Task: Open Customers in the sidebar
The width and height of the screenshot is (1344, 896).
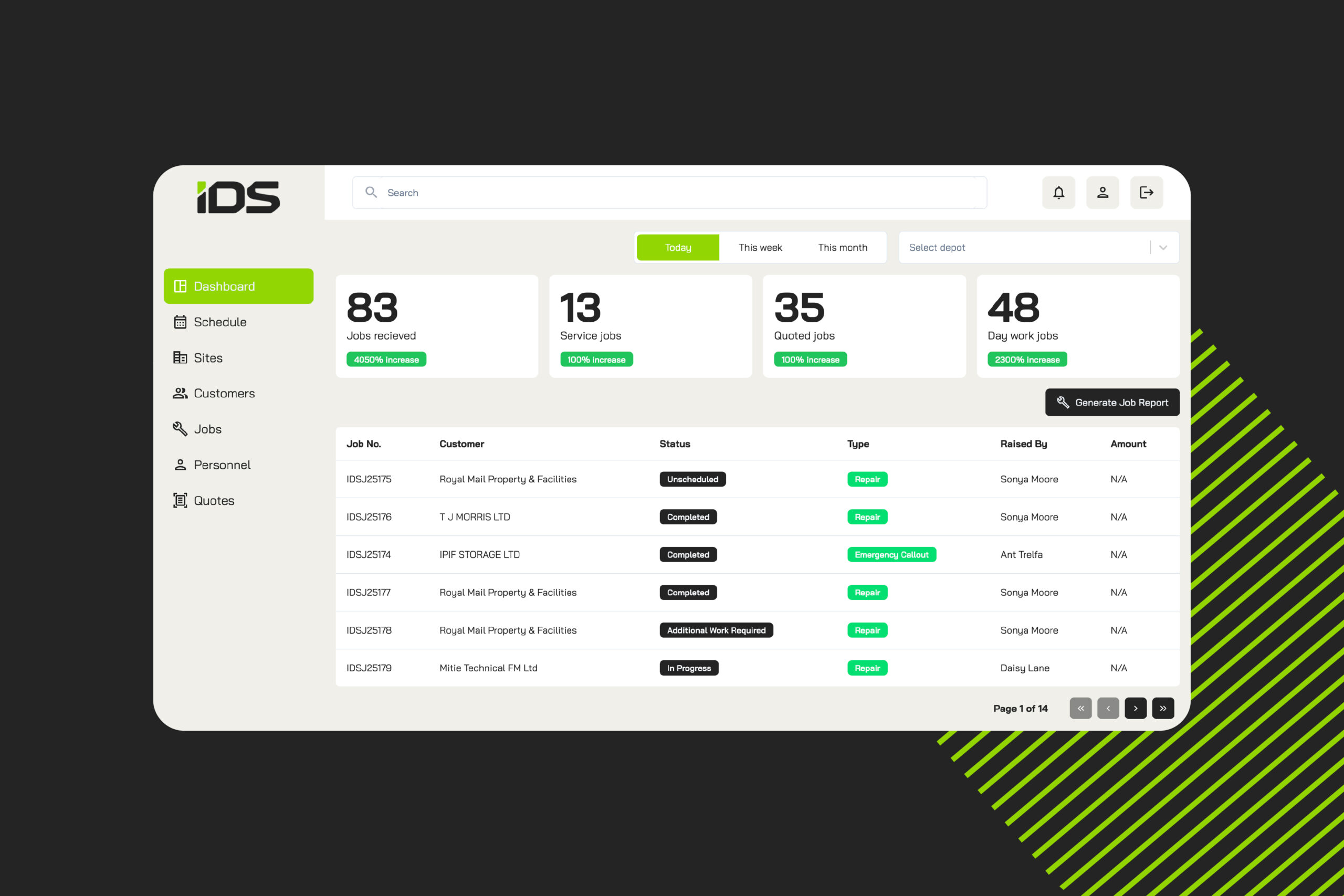Action: (224, 393)
